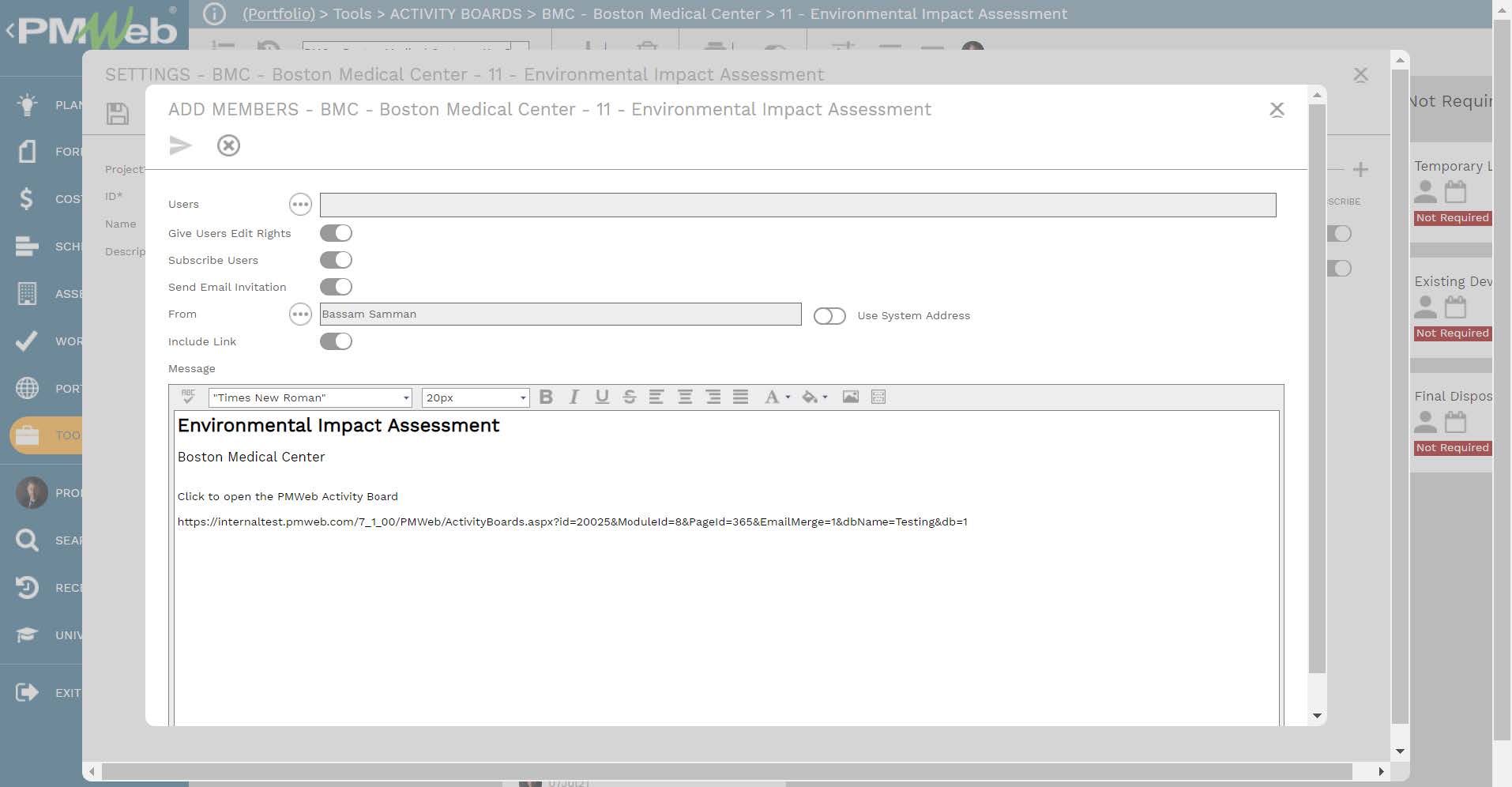This screenshot has height=787, width=1512.
Task: Open font color dropdown arrow
Action: click(x=788, y=397)
